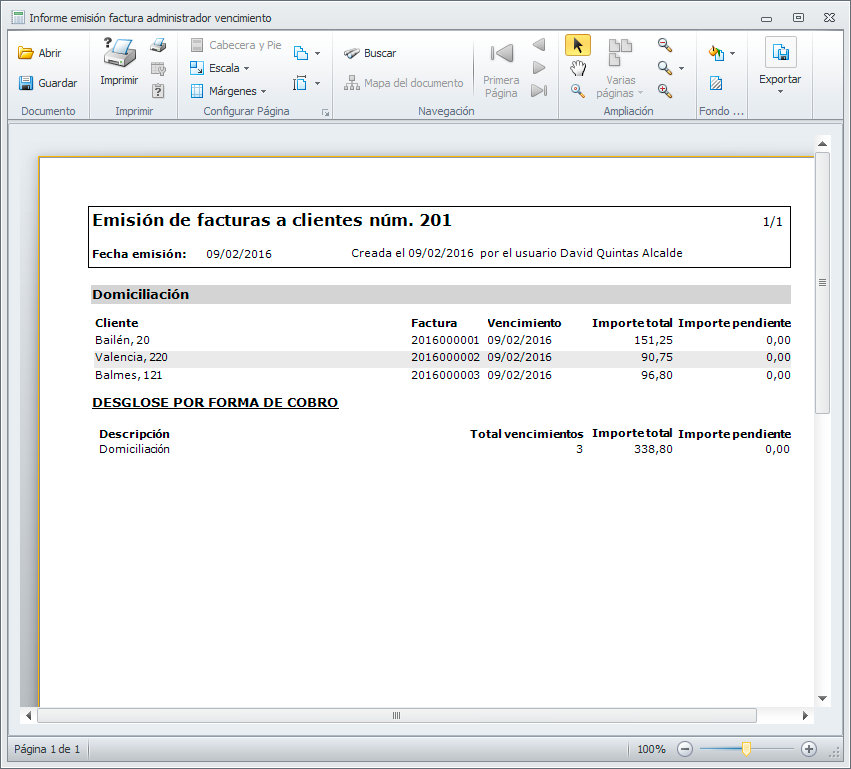Expand Configurar Página dialog launcher
Screen dimensions: 851x769
coord(325,113)
